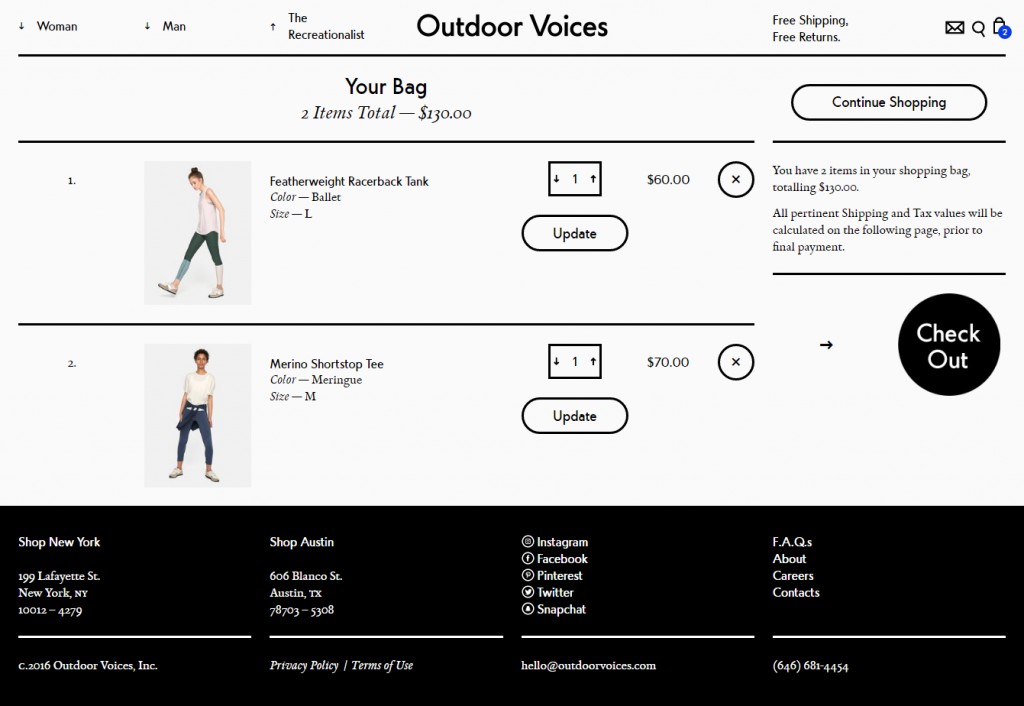Click the '606 Blanco St.' address text

[x=306, y=576]
